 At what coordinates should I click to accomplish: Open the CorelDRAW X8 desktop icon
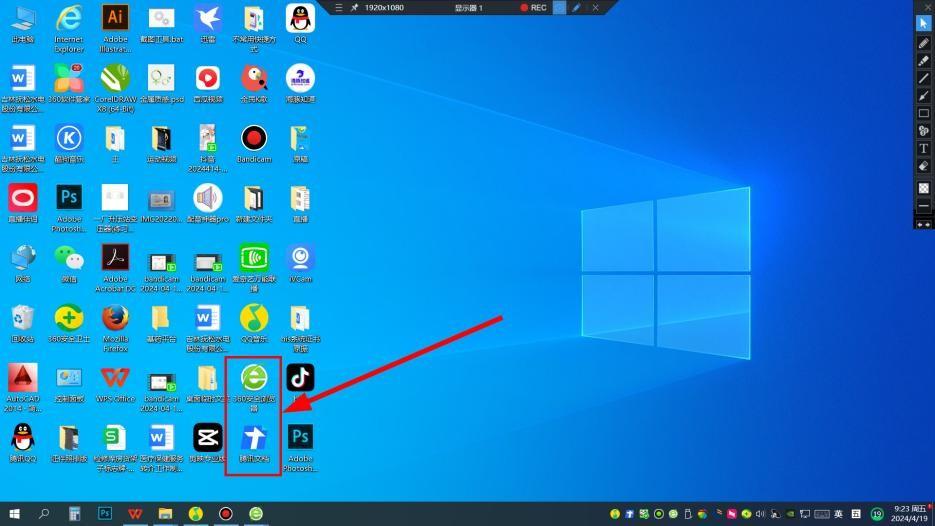tap(115, 78)
